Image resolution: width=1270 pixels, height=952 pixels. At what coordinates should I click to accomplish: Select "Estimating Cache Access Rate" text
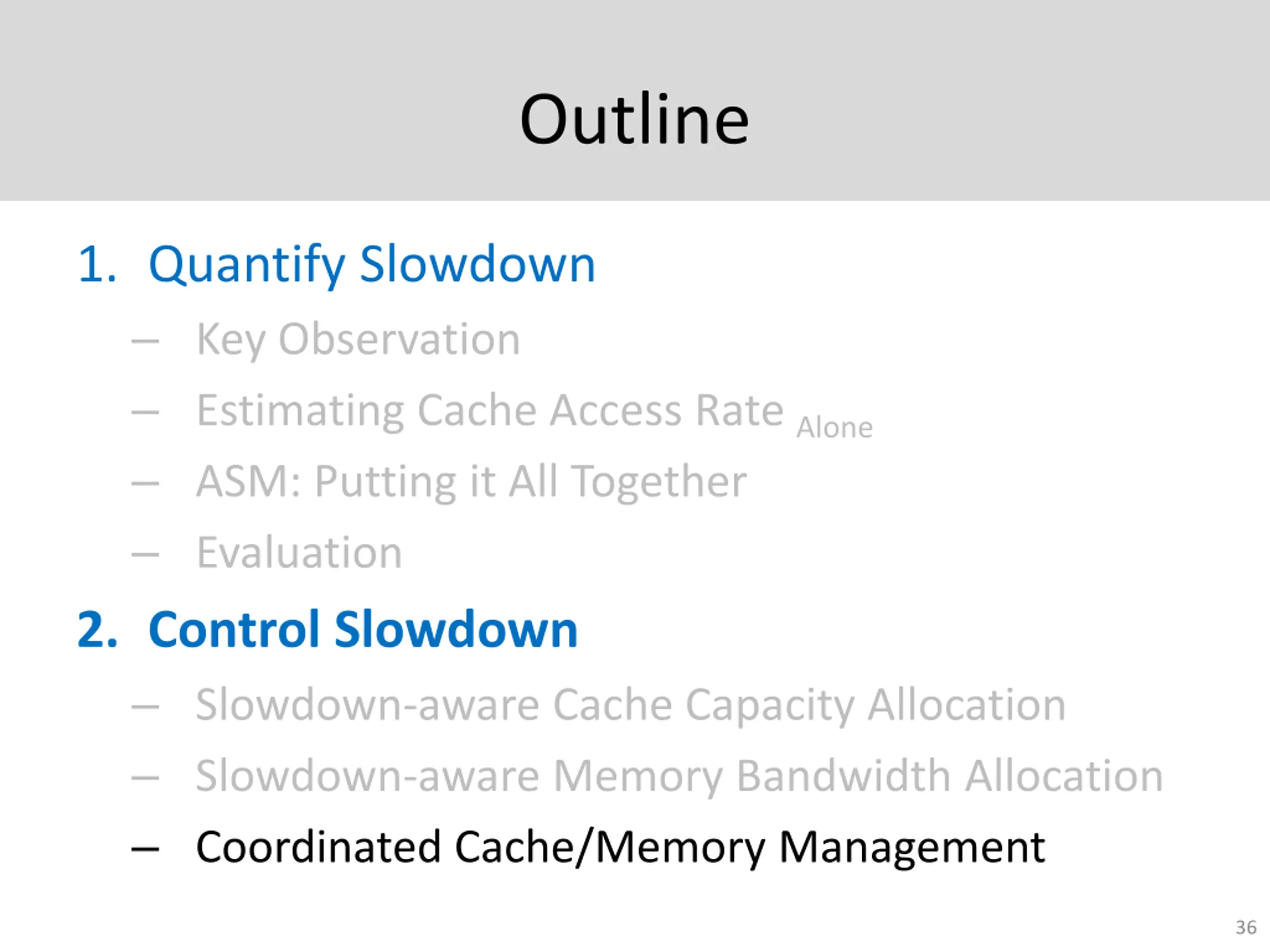(x=489, y=411)
